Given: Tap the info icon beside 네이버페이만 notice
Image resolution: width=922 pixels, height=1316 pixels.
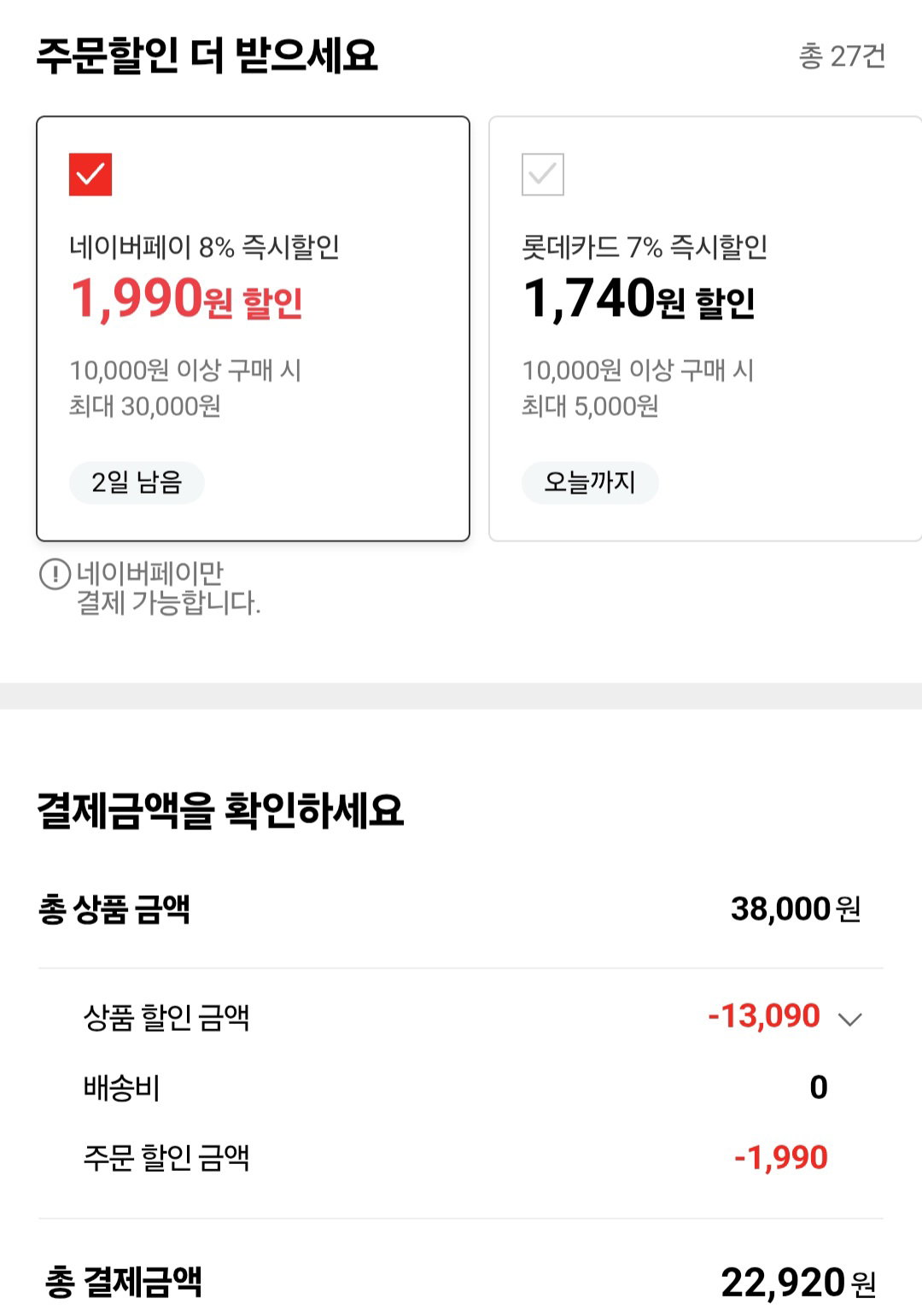Looking at the screenshot, I should pos(55,573).
